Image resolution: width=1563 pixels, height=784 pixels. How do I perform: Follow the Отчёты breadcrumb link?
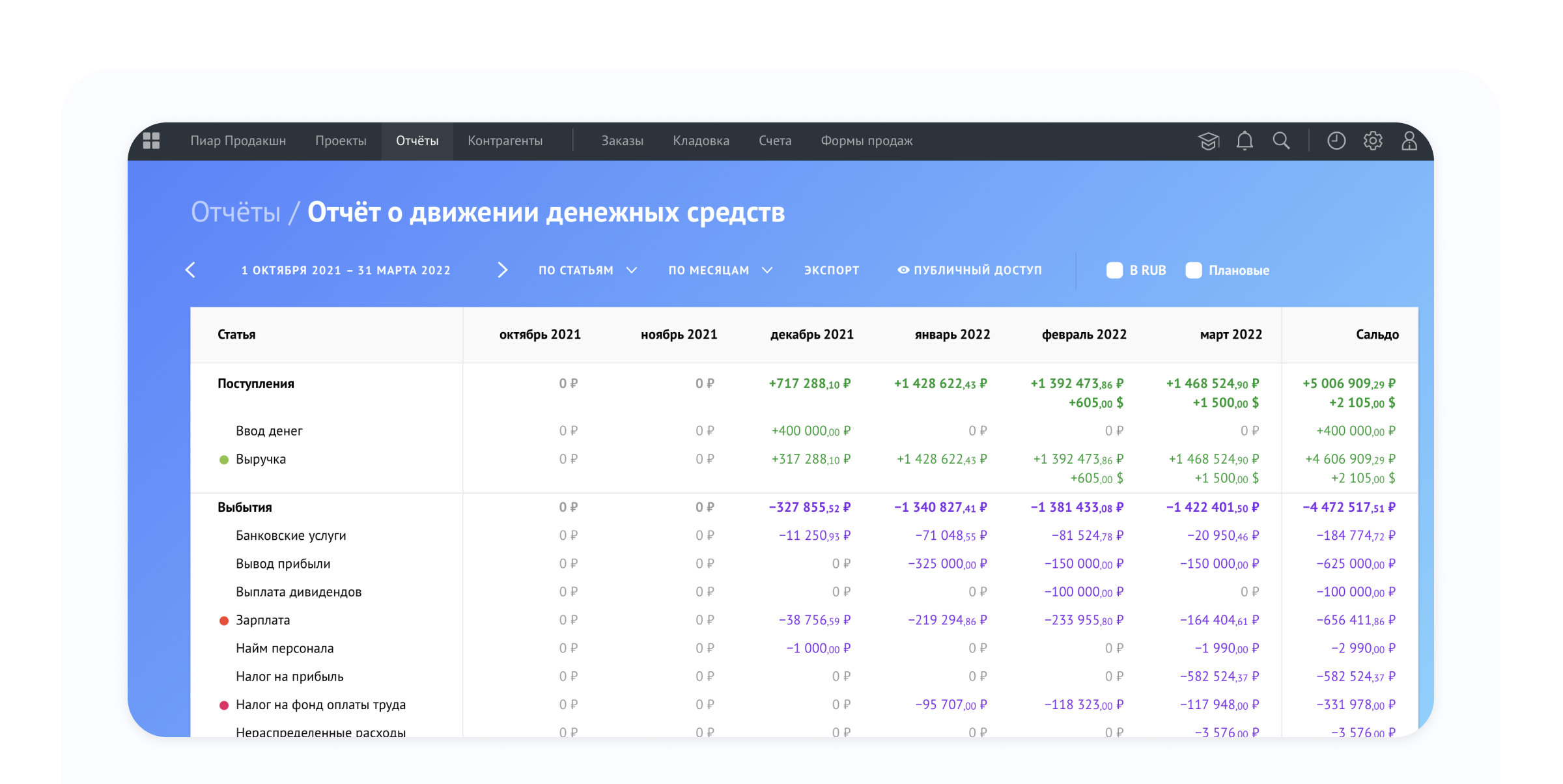click(x=236, y=212)
